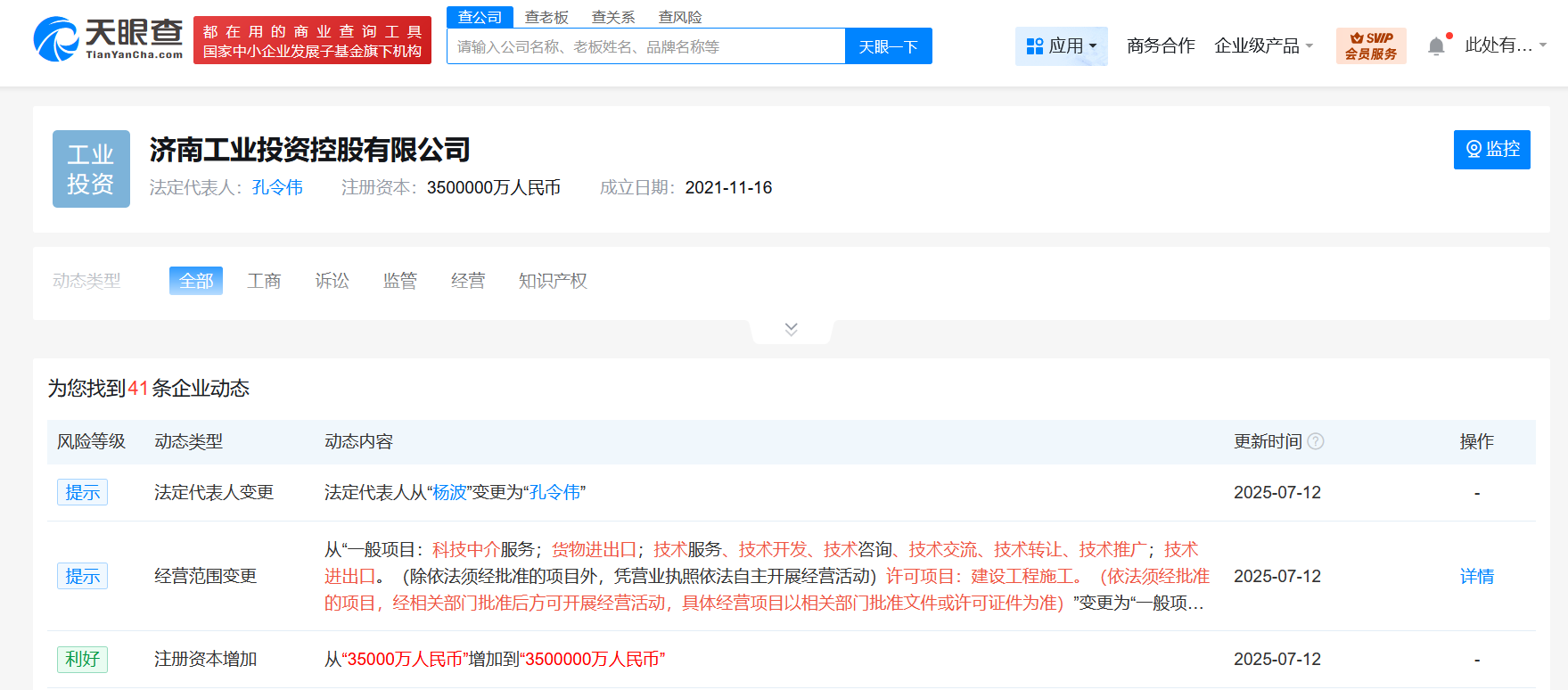The height and width of the screenshot is (690, 1568).
Task: Click the 监控 monitor button
Action: pyautogui.click(x=1492, y=149)
